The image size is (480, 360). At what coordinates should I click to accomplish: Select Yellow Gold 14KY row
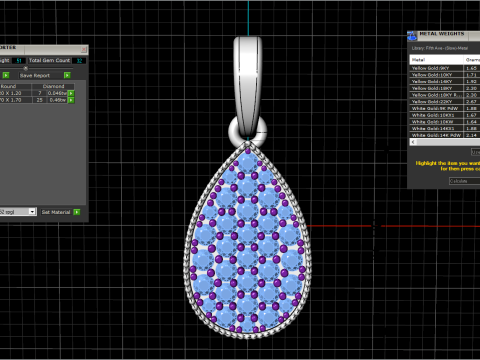point(445,81)
